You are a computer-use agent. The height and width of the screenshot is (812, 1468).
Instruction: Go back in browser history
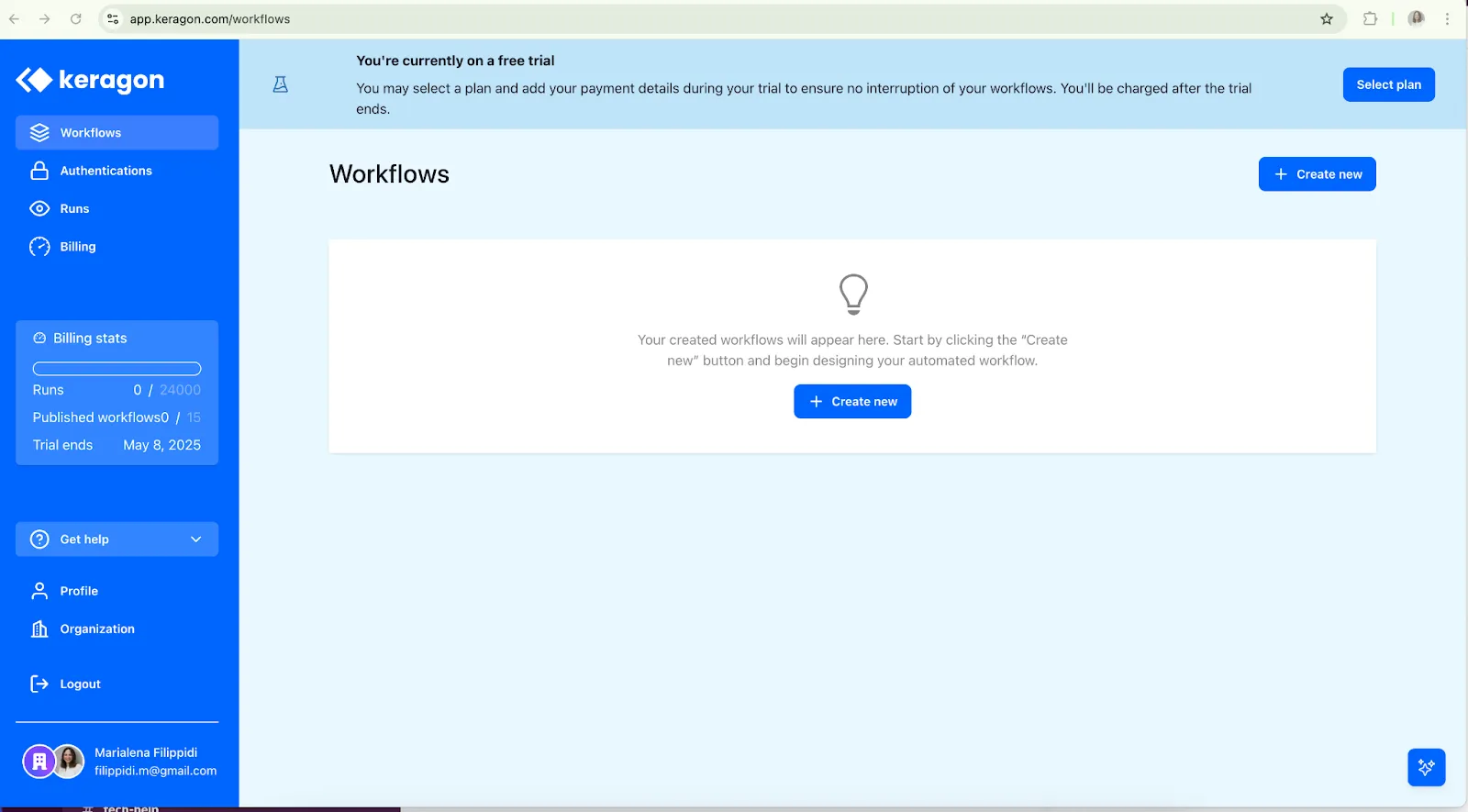tap(15, 18)
